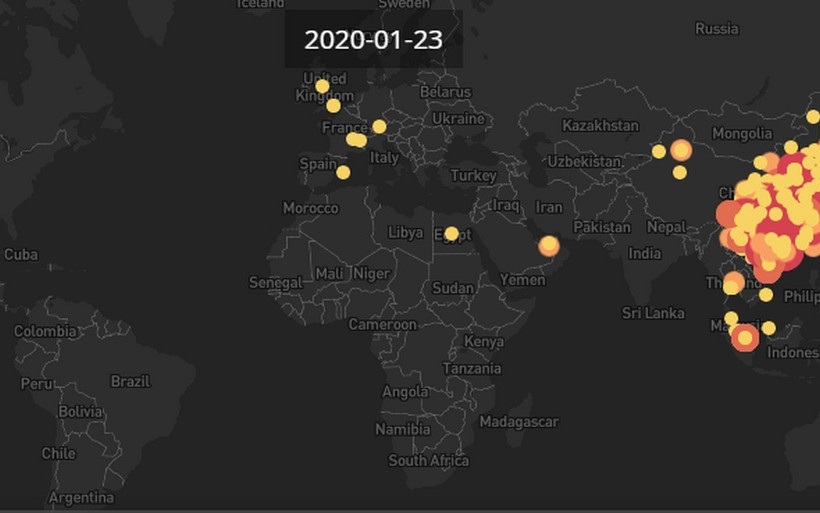Select the orange-ringed marker east of Kazakhstan
Image resolution: width=820 pixels, height=513 pixels.
pyautogui.click(x=681, y=150)
